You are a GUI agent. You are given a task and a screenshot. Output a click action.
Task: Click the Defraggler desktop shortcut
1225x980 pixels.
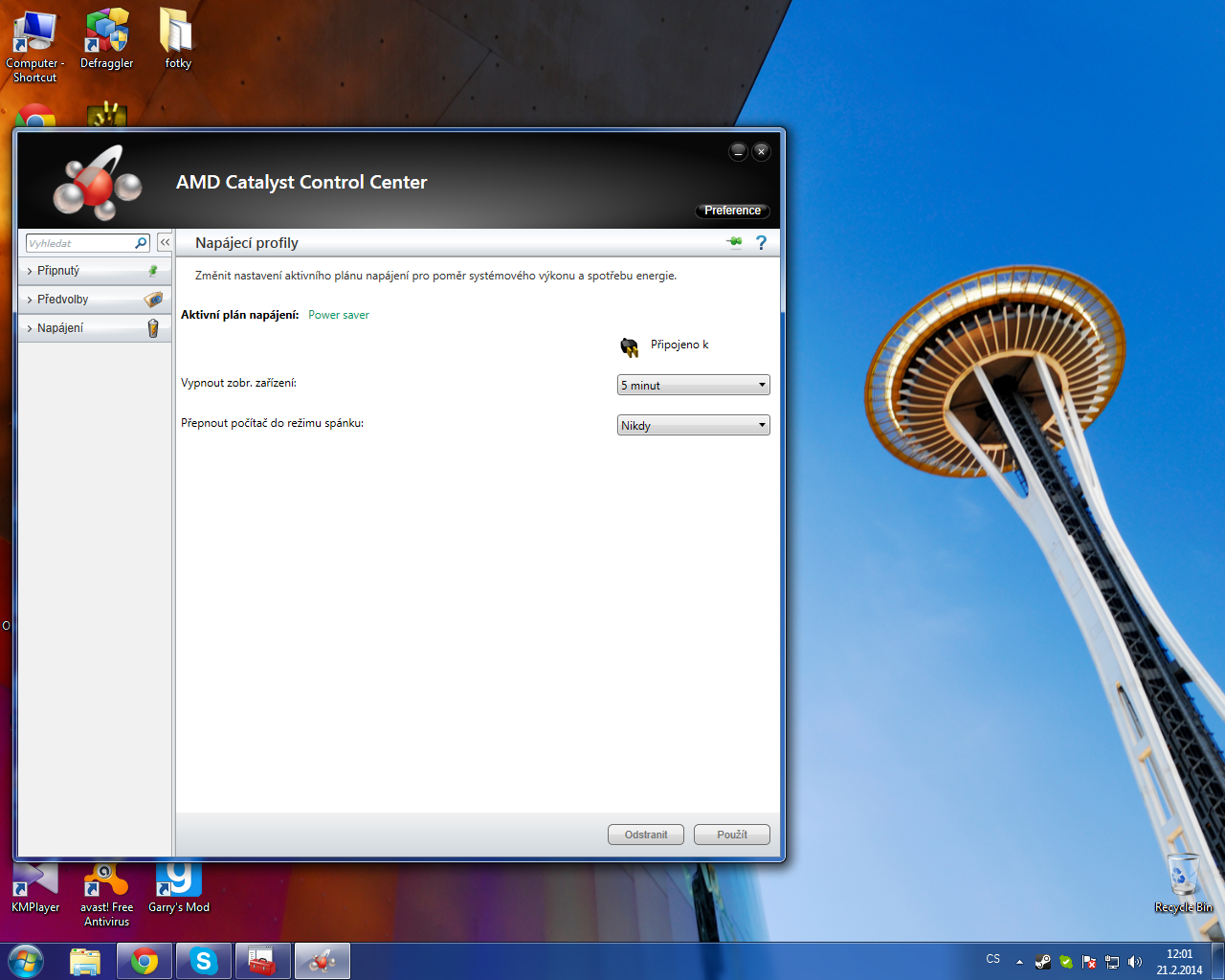point(106,38)
